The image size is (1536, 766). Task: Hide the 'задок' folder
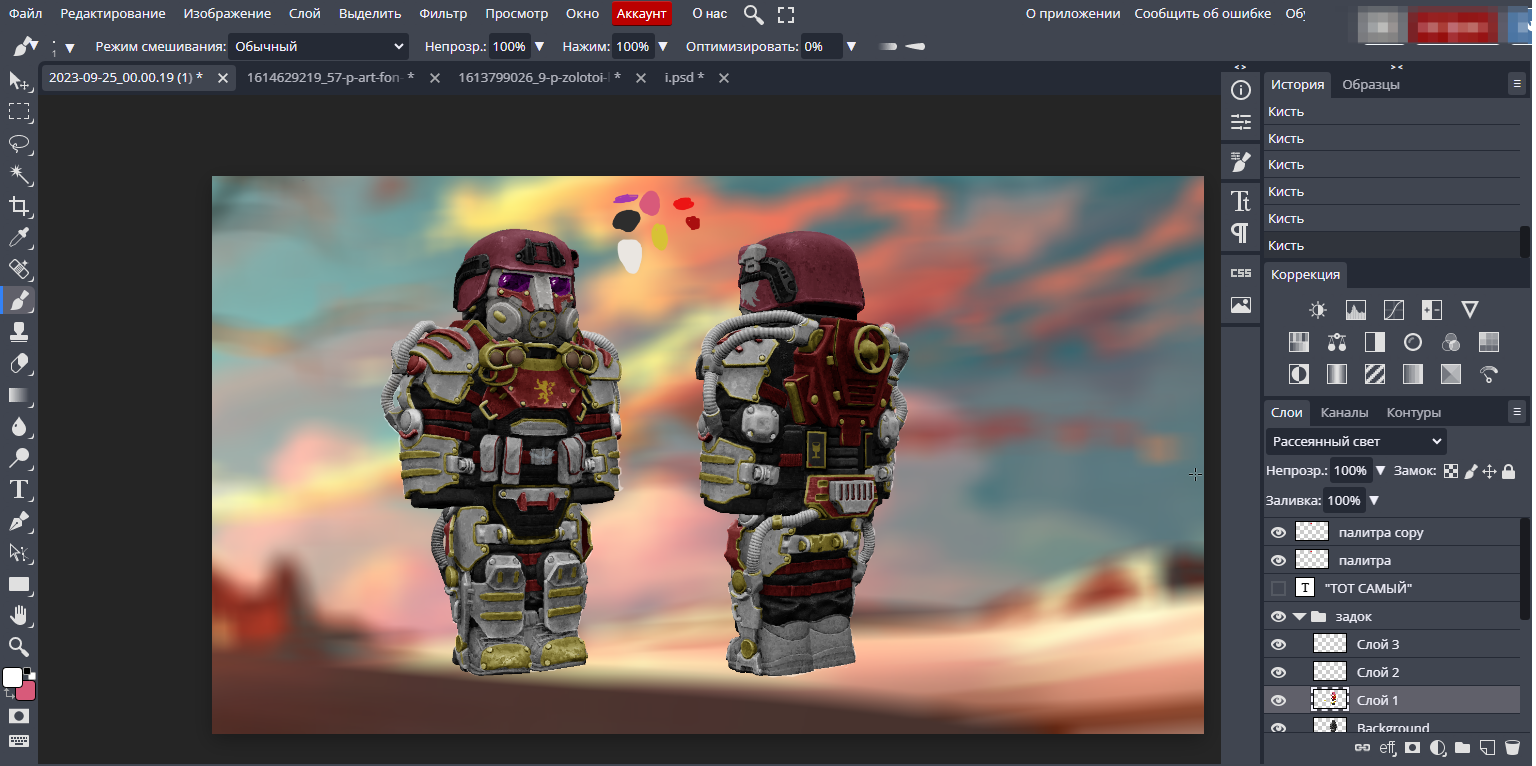pos(1278,616)
